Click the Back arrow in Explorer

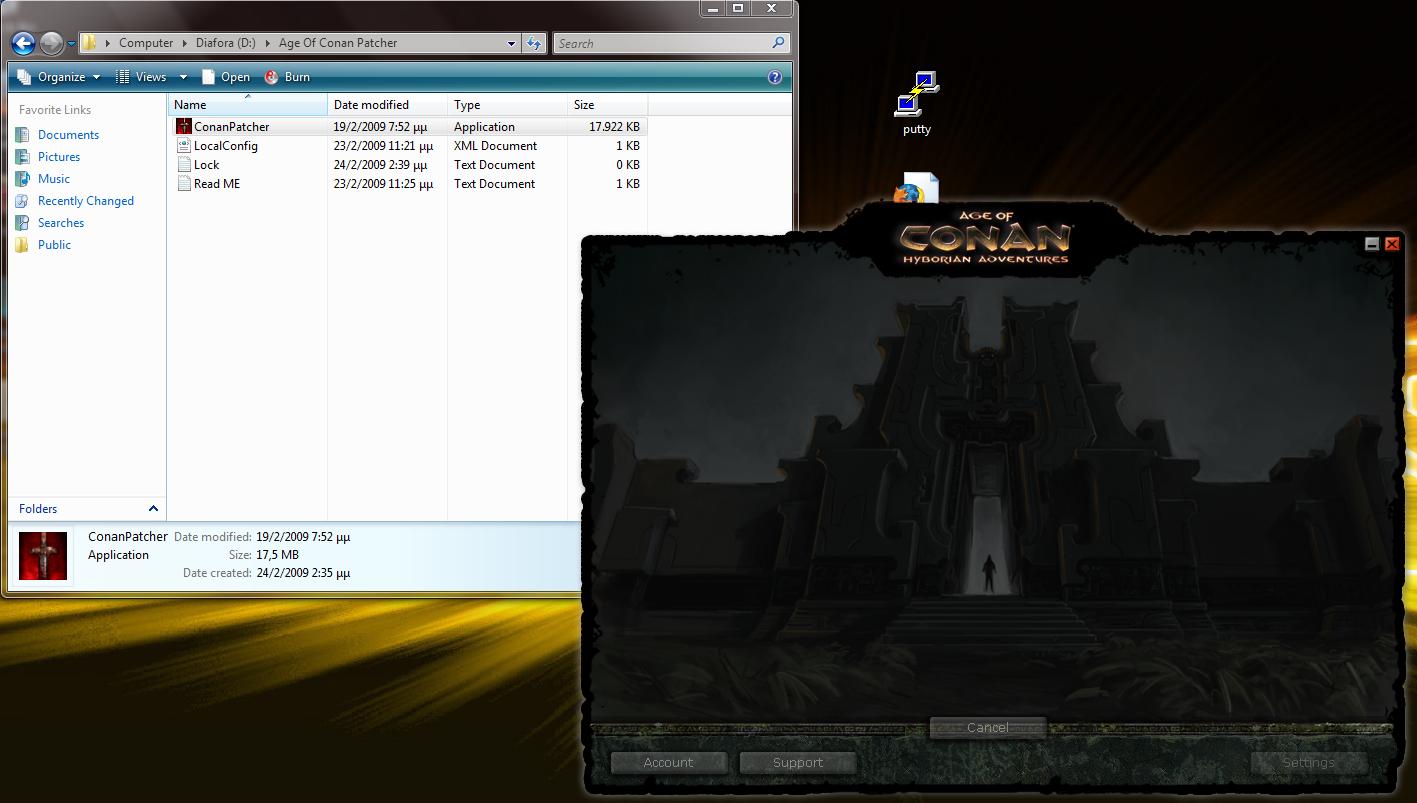point(23,43)
